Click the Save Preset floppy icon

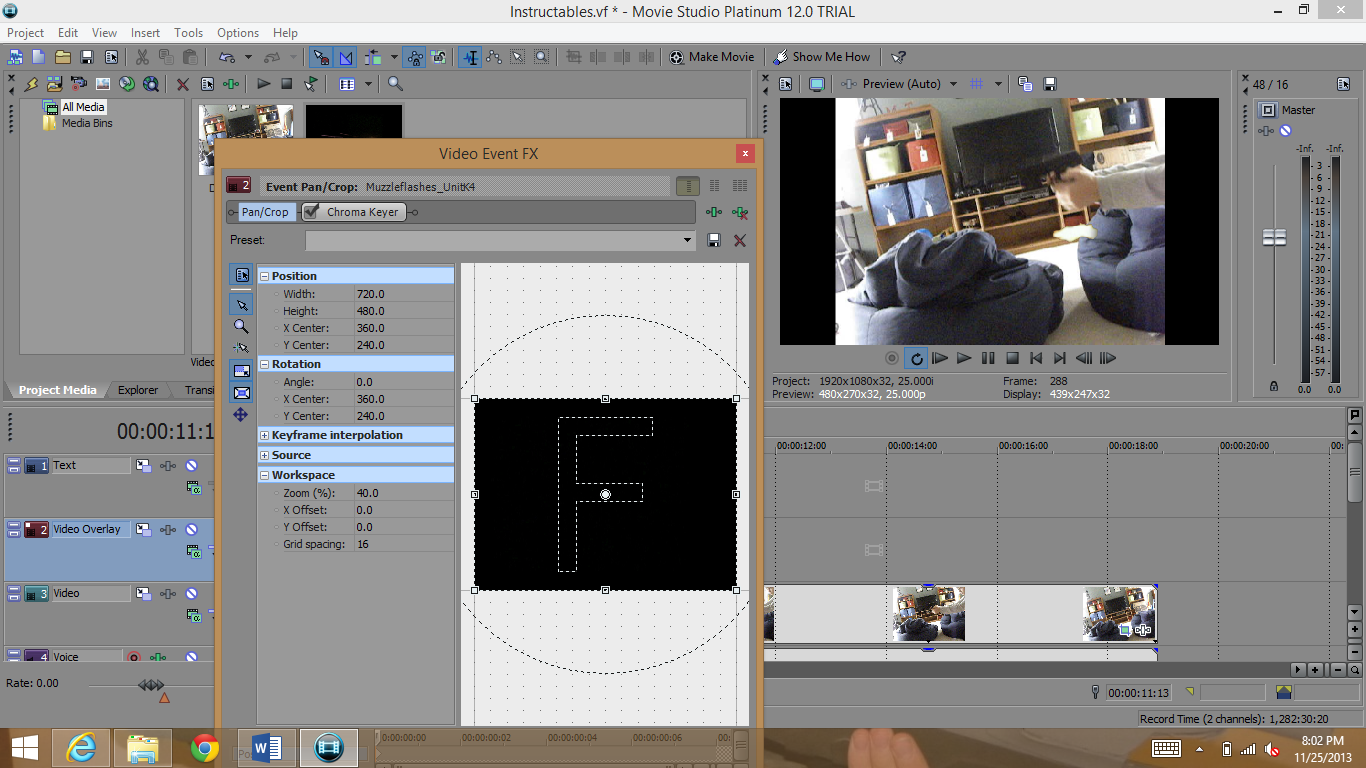714,240
